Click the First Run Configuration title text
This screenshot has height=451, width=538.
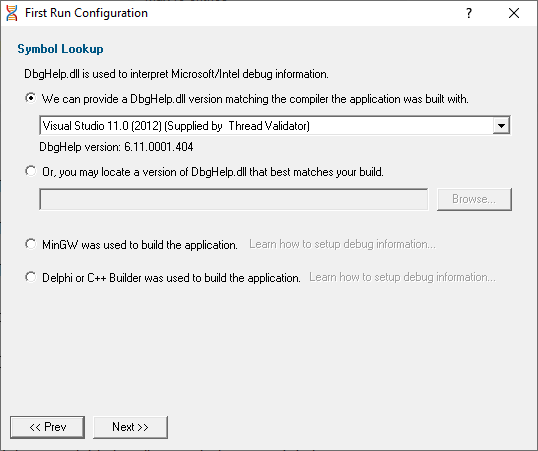pyautogui.click(x=86, y=13)
